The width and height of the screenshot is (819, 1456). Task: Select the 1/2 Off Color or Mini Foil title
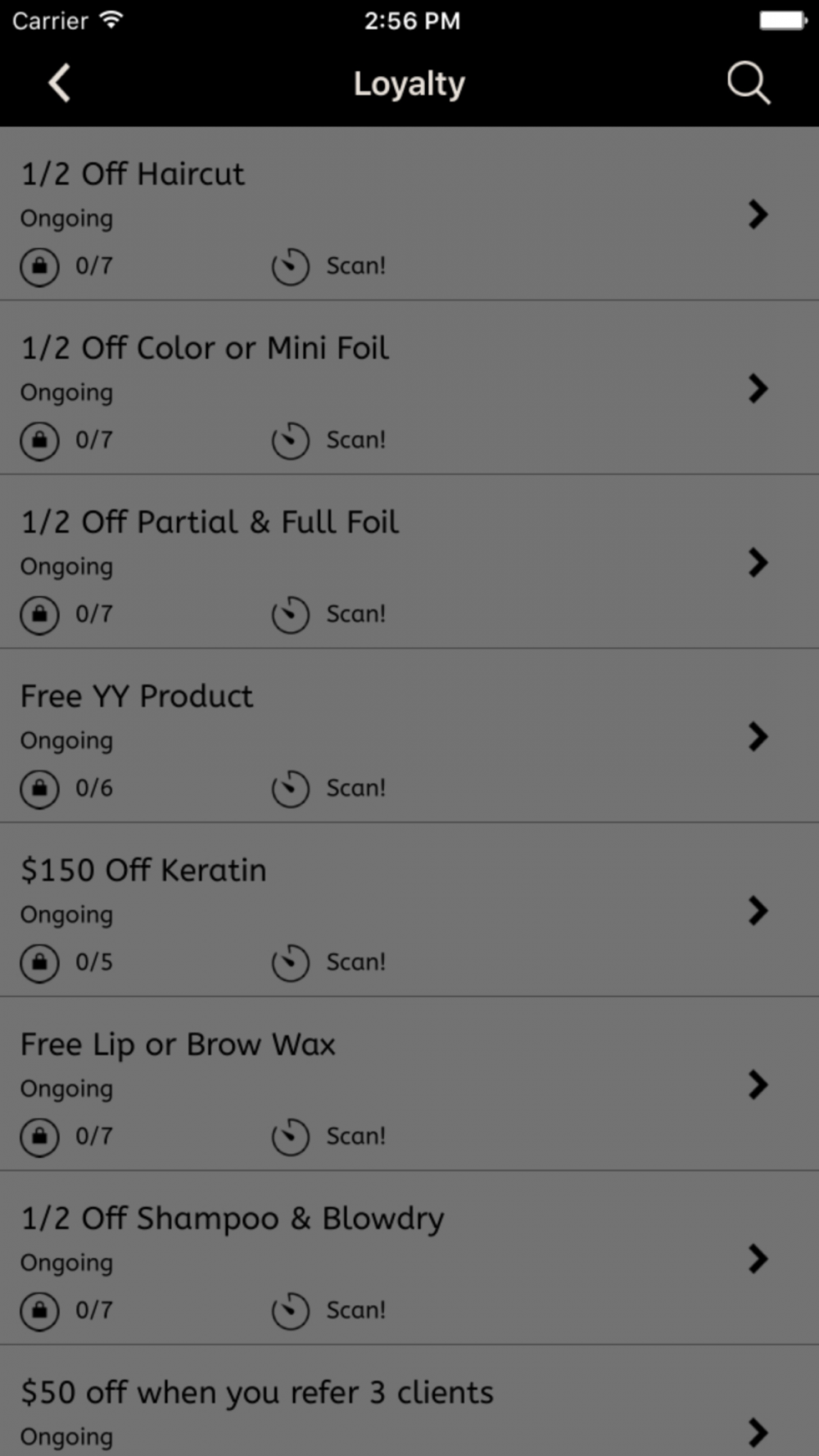[x=205, y=348]
